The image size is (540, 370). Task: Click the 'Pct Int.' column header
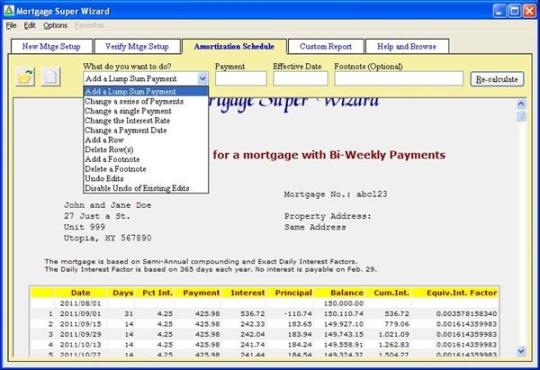(x=157, y=292)
